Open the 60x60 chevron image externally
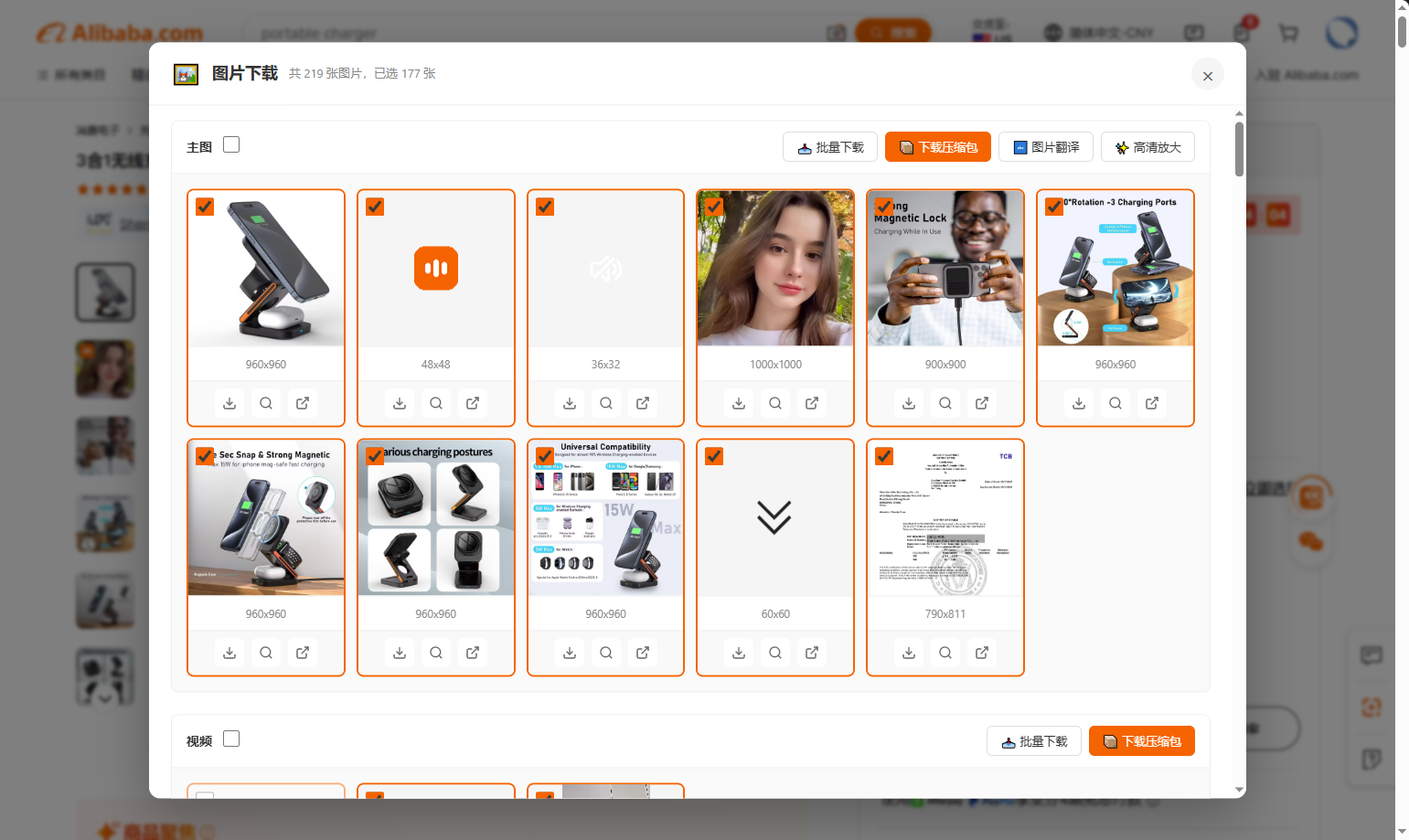 click(812, 653)
